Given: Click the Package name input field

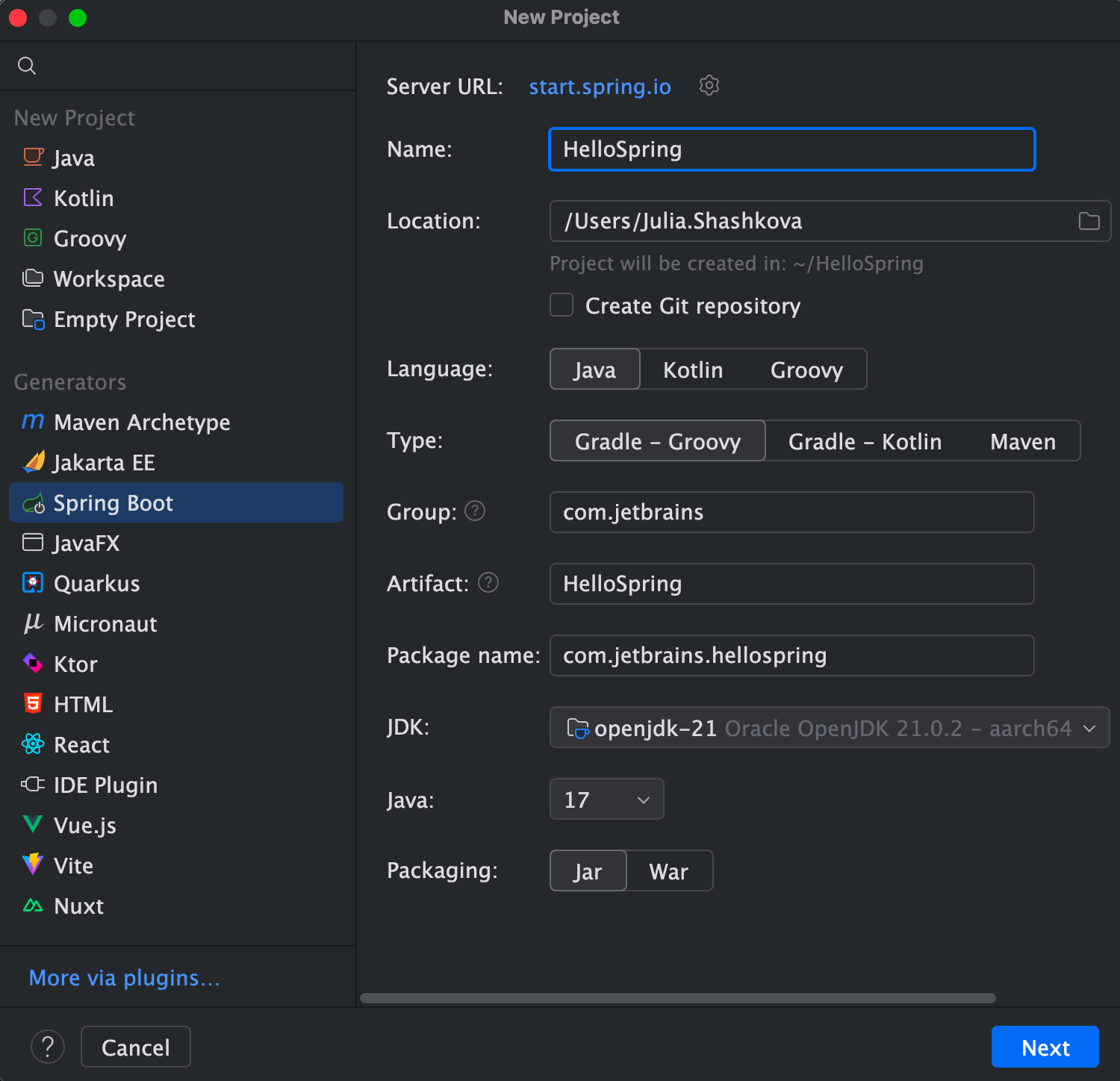Looking at the screenshot, I should pyautogui.click(x=792, y=655).
